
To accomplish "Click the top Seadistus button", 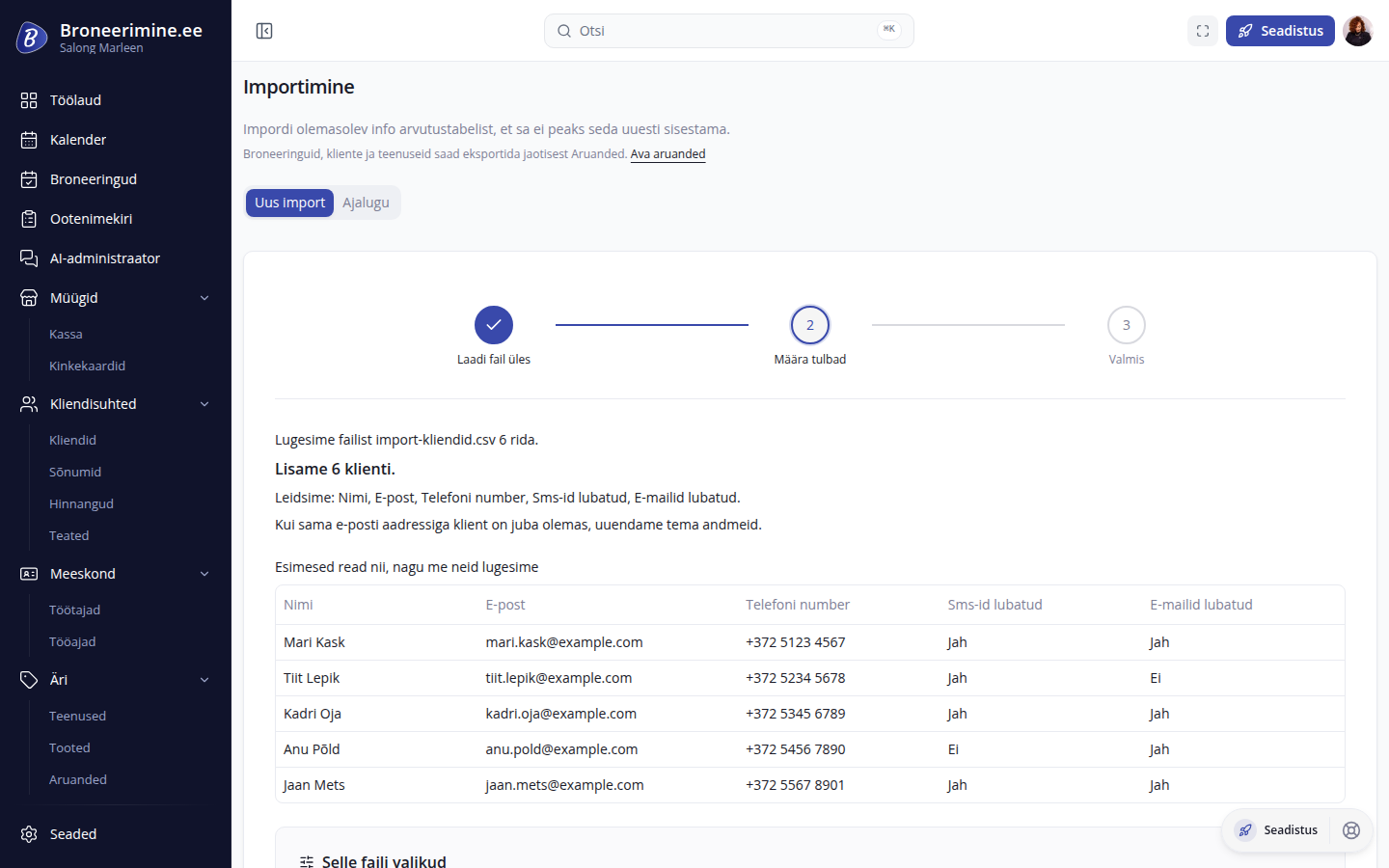I will tap(1280, 31).
